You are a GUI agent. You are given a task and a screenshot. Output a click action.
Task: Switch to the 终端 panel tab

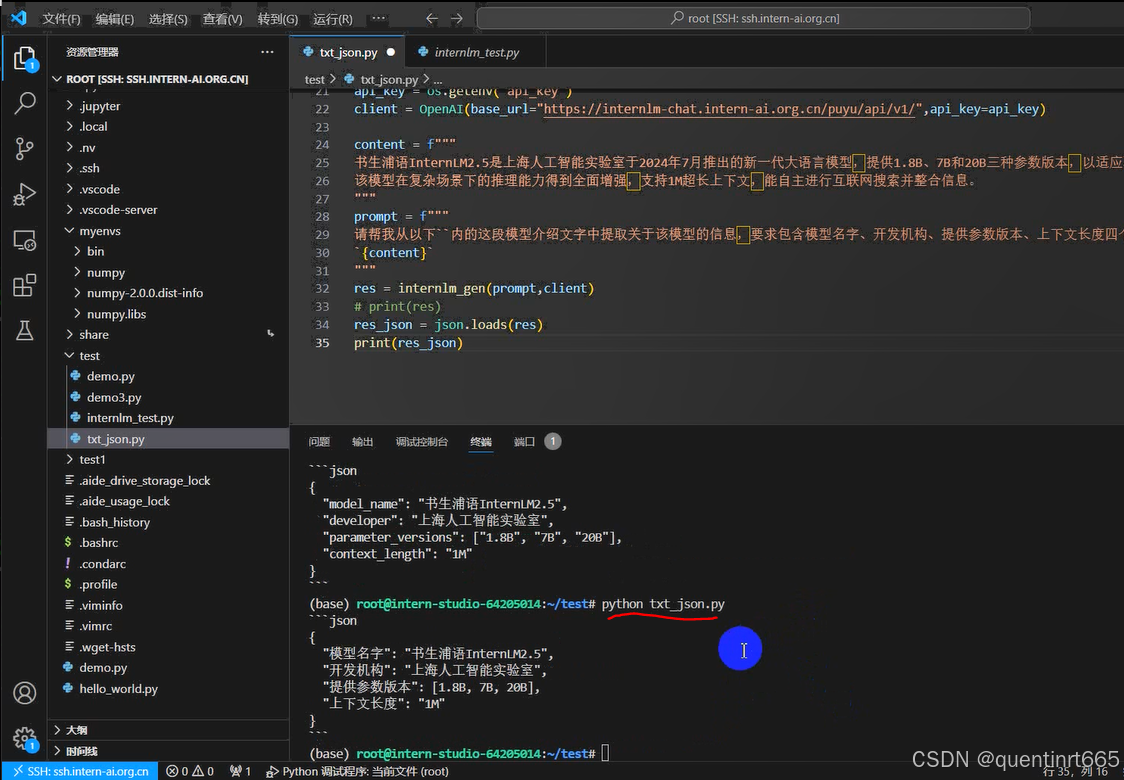(481, 442)
